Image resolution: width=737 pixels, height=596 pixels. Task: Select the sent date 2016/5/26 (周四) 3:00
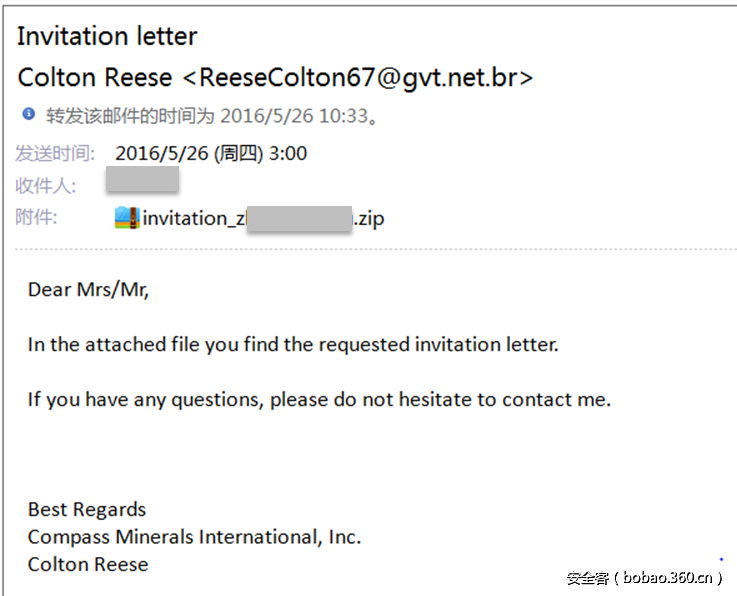click(x=211, y=153)
